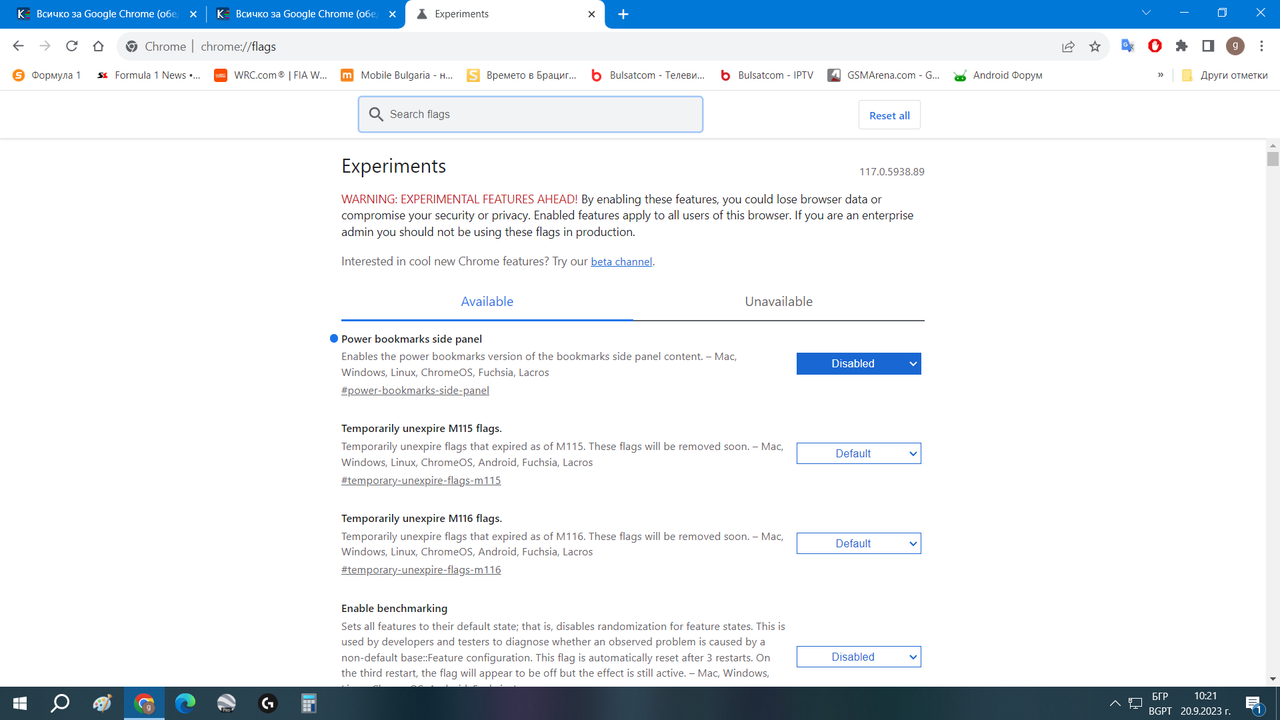Click the network status tray icon
The height and width of the screenshot is (720, 1280).
pyautogui.click(x=1135, y=703)
